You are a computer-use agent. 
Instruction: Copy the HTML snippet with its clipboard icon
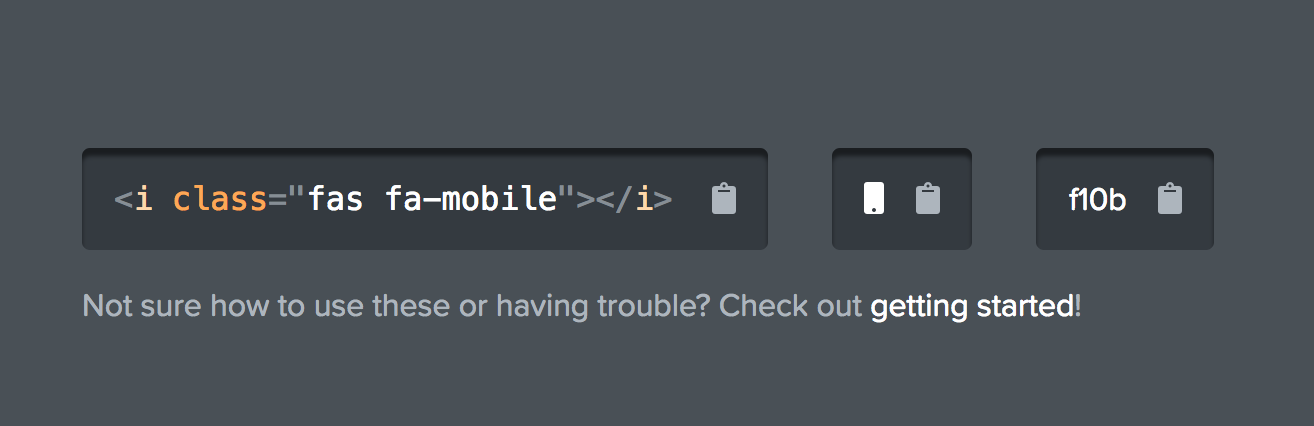click(x=724, y=199)
